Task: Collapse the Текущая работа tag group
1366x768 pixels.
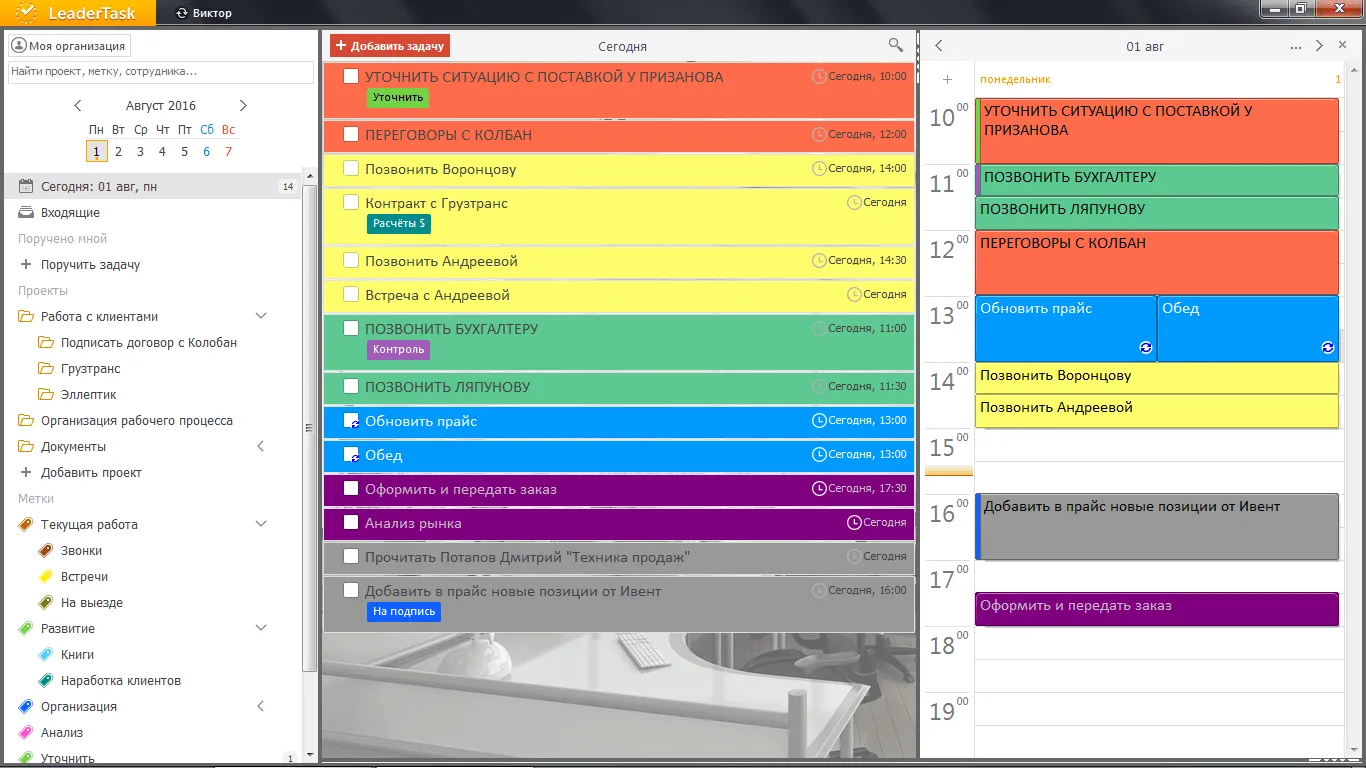Action: (261, 524)
